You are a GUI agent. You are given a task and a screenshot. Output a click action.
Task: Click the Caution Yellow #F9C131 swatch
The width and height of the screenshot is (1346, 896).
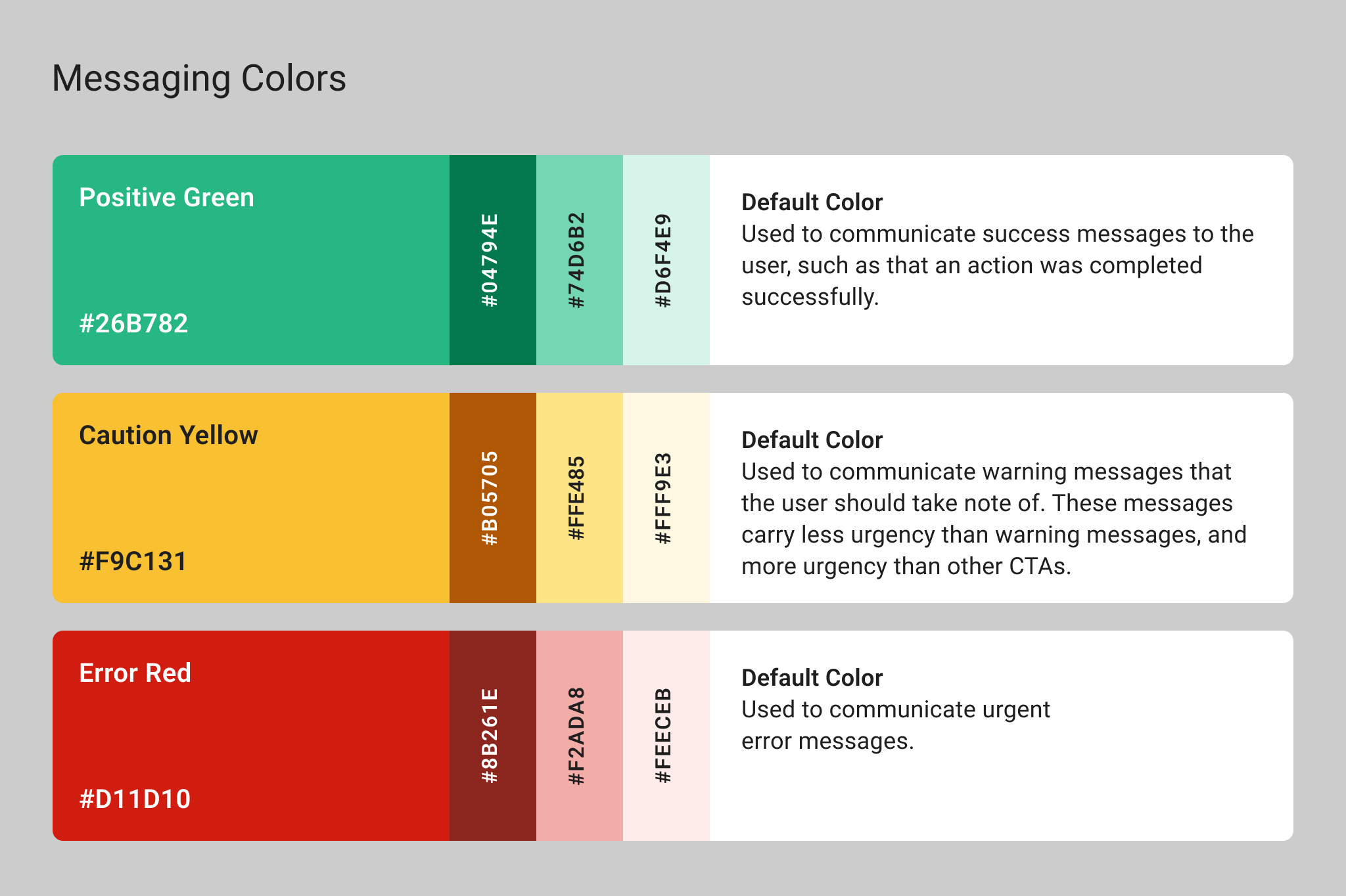pos(251,498)
